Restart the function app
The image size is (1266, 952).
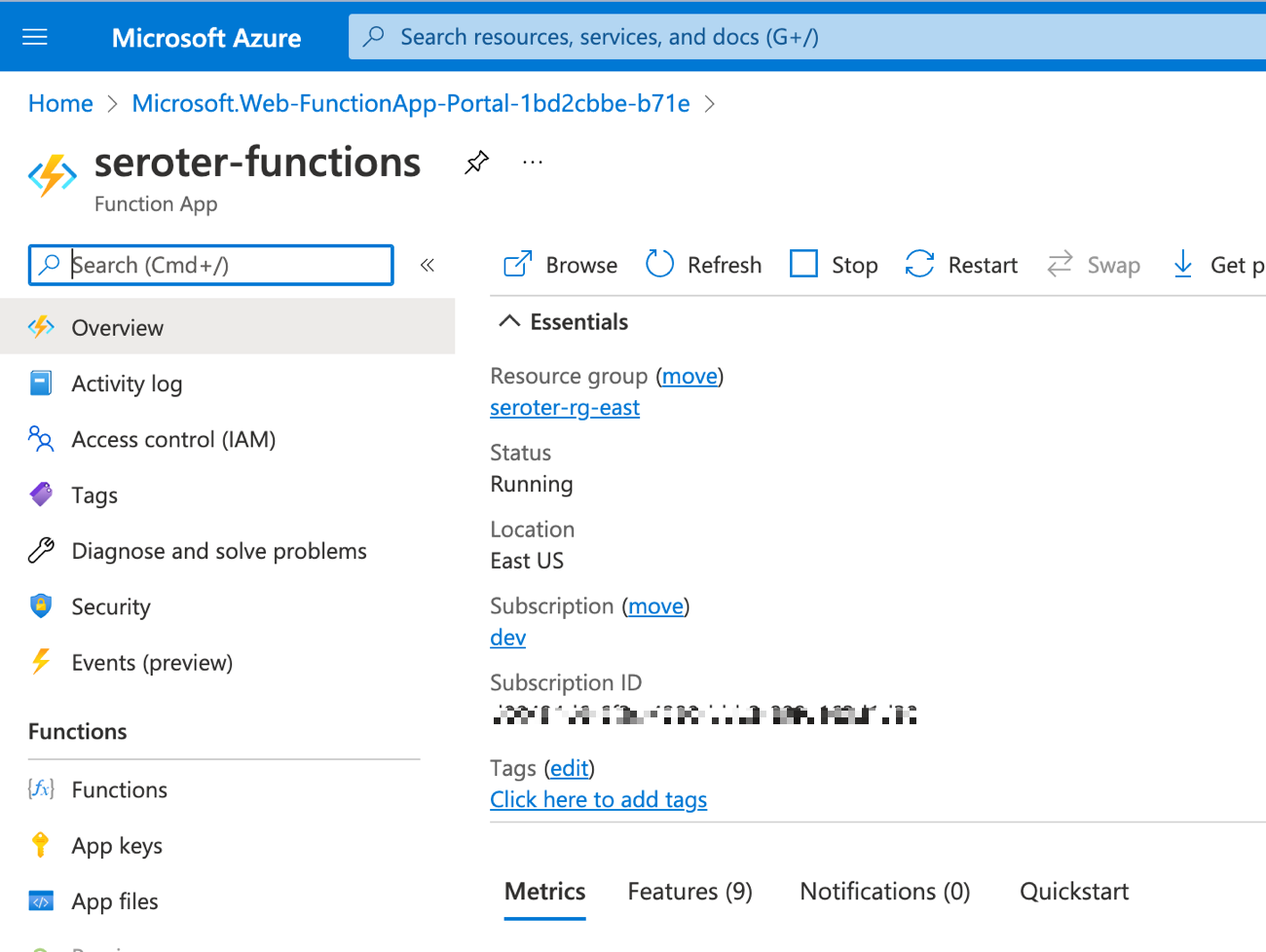click(x=961, y=264)
